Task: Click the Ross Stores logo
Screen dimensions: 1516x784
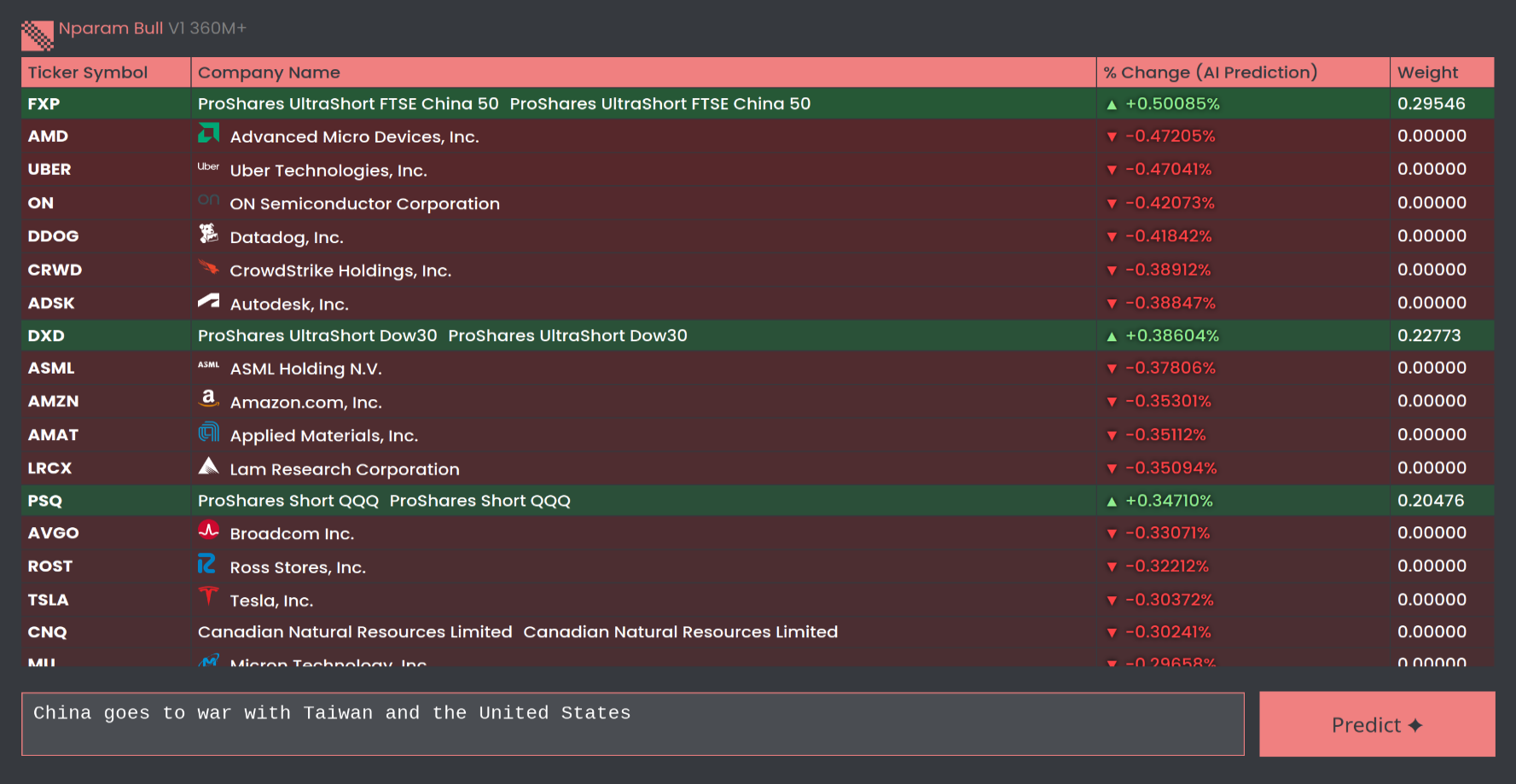Action: pyautogui.click(x=207, y=563)
